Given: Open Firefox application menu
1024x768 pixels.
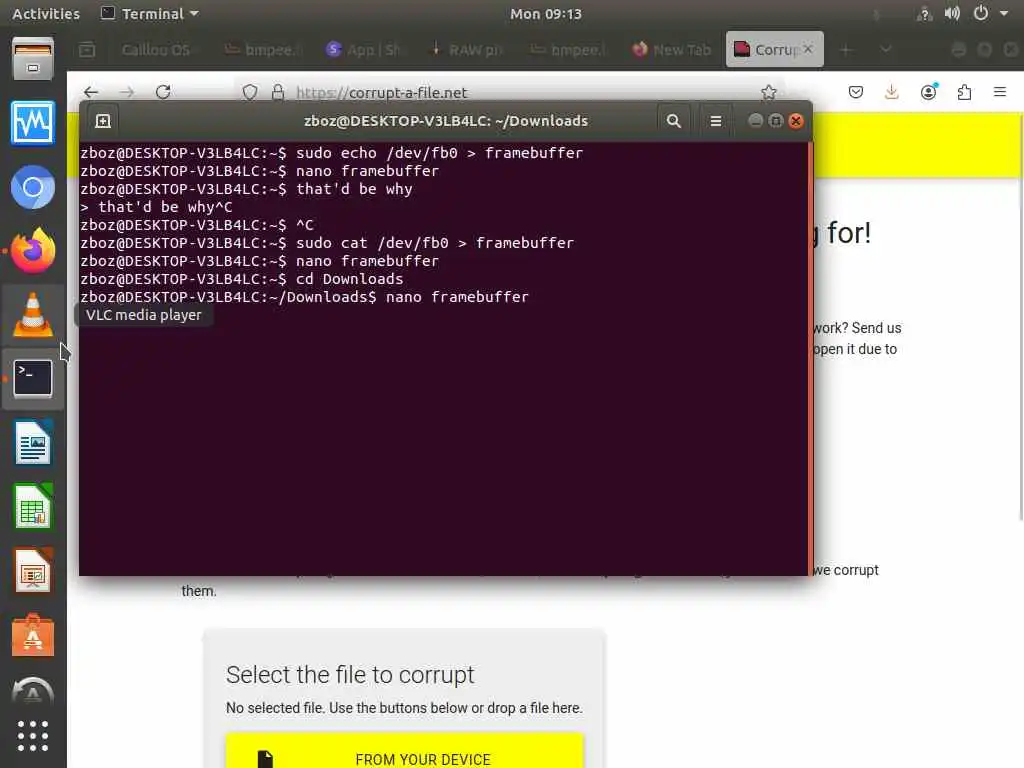Looking at the screenshot, I should [1000, 92].
